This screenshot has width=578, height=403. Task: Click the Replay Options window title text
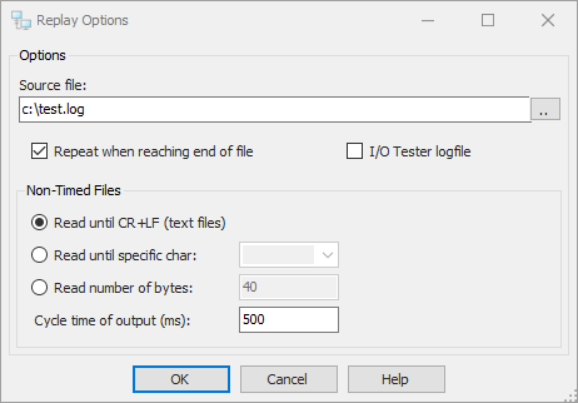(x=82, y=20)
